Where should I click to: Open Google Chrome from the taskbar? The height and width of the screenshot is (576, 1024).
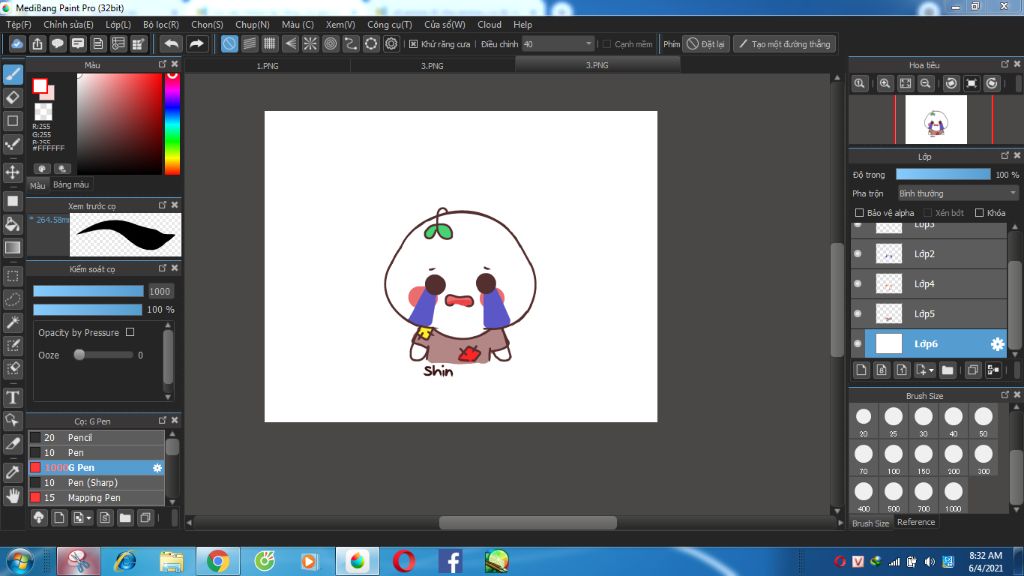(x=217, y=561)
